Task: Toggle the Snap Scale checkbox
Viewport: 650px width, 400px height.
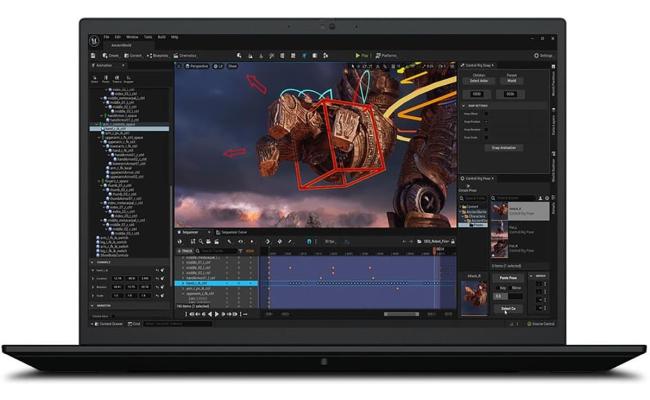Action: click(486, 138)
